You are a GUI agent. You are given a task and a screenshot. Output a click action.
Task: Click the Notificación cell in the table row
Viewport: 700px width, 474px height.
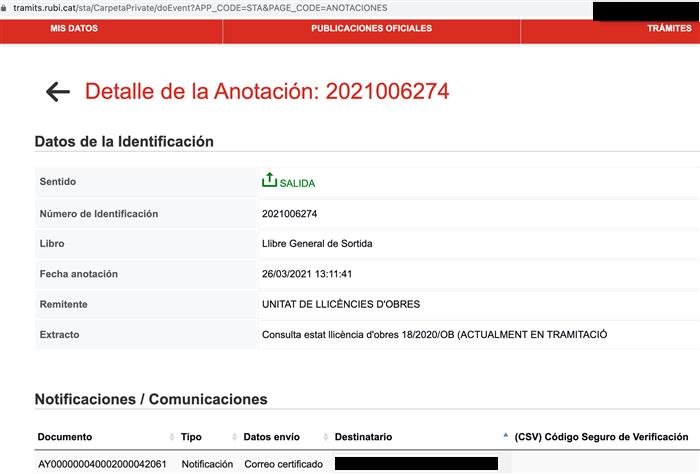[206, 464]
